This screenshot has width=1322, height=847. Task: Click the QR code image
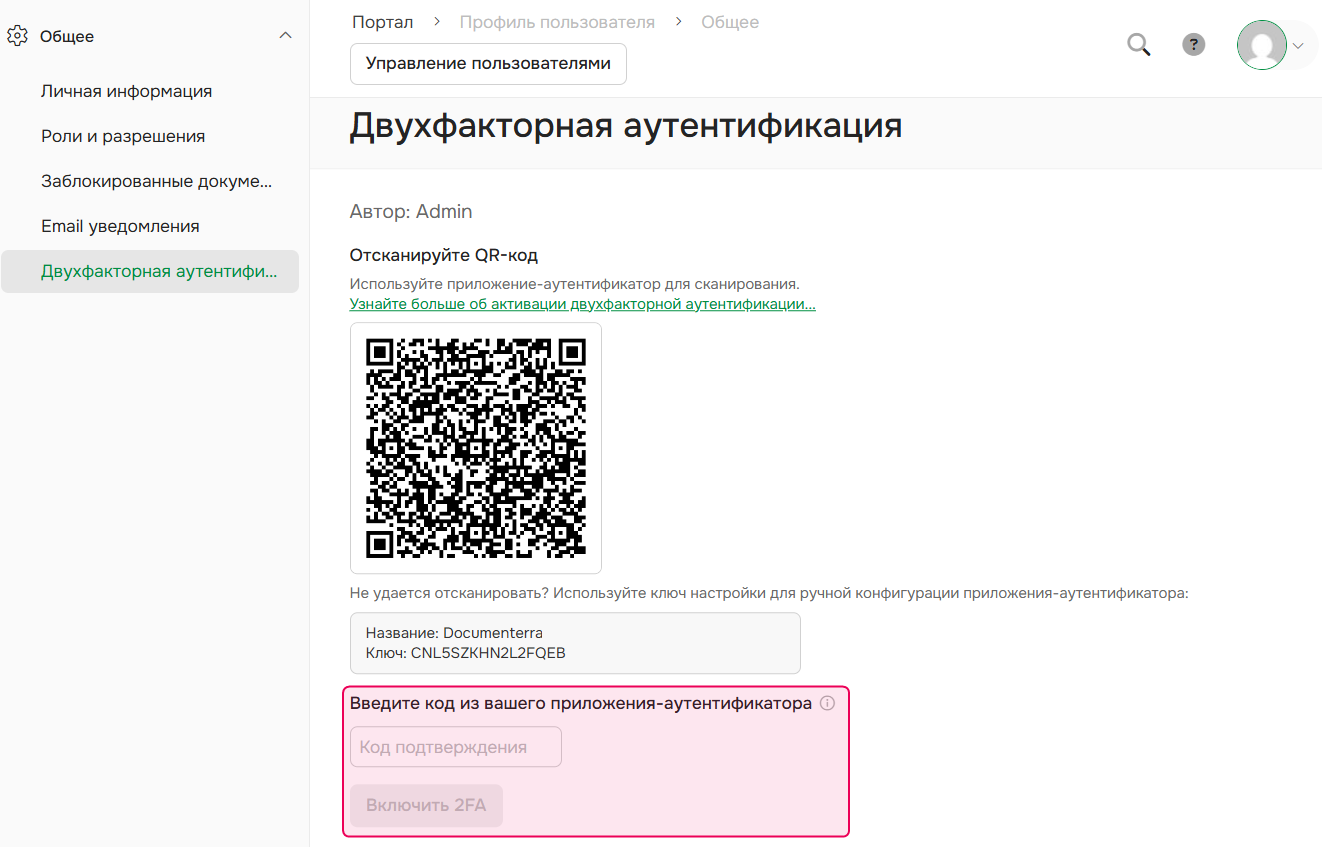point(475,447)
